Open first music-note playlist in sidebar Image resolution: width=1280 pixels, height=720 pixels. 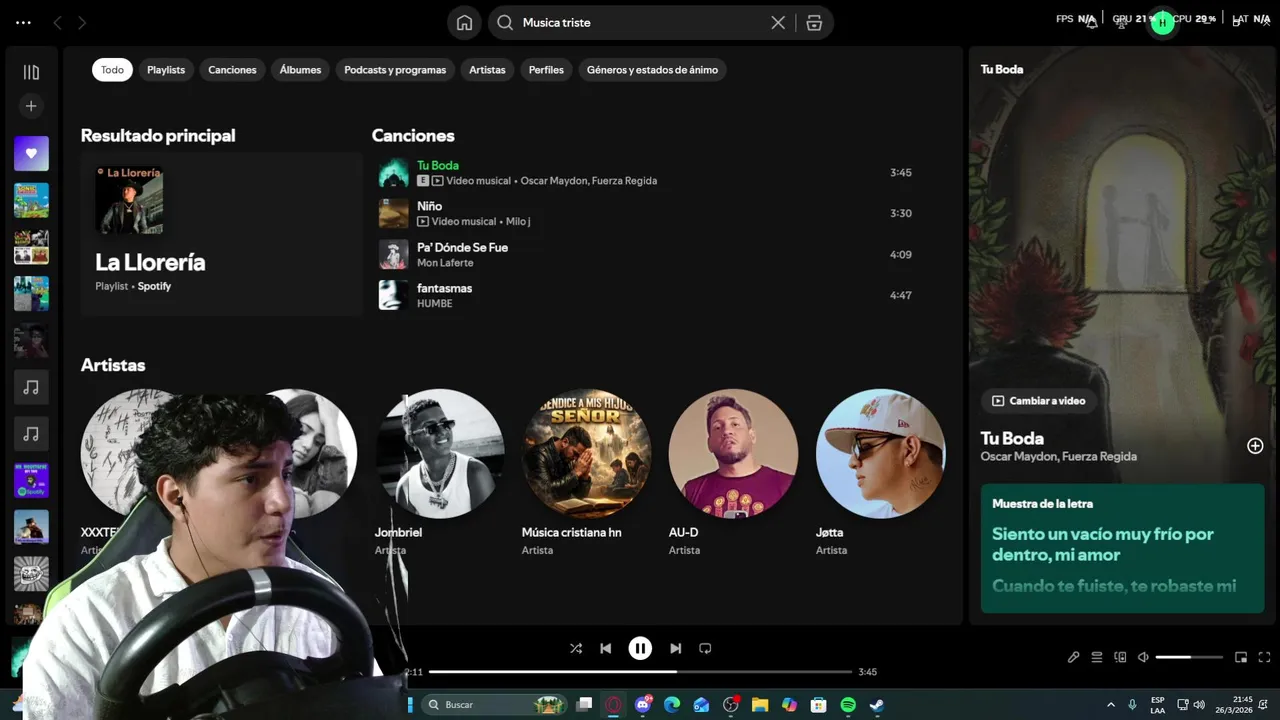(31, 387)
